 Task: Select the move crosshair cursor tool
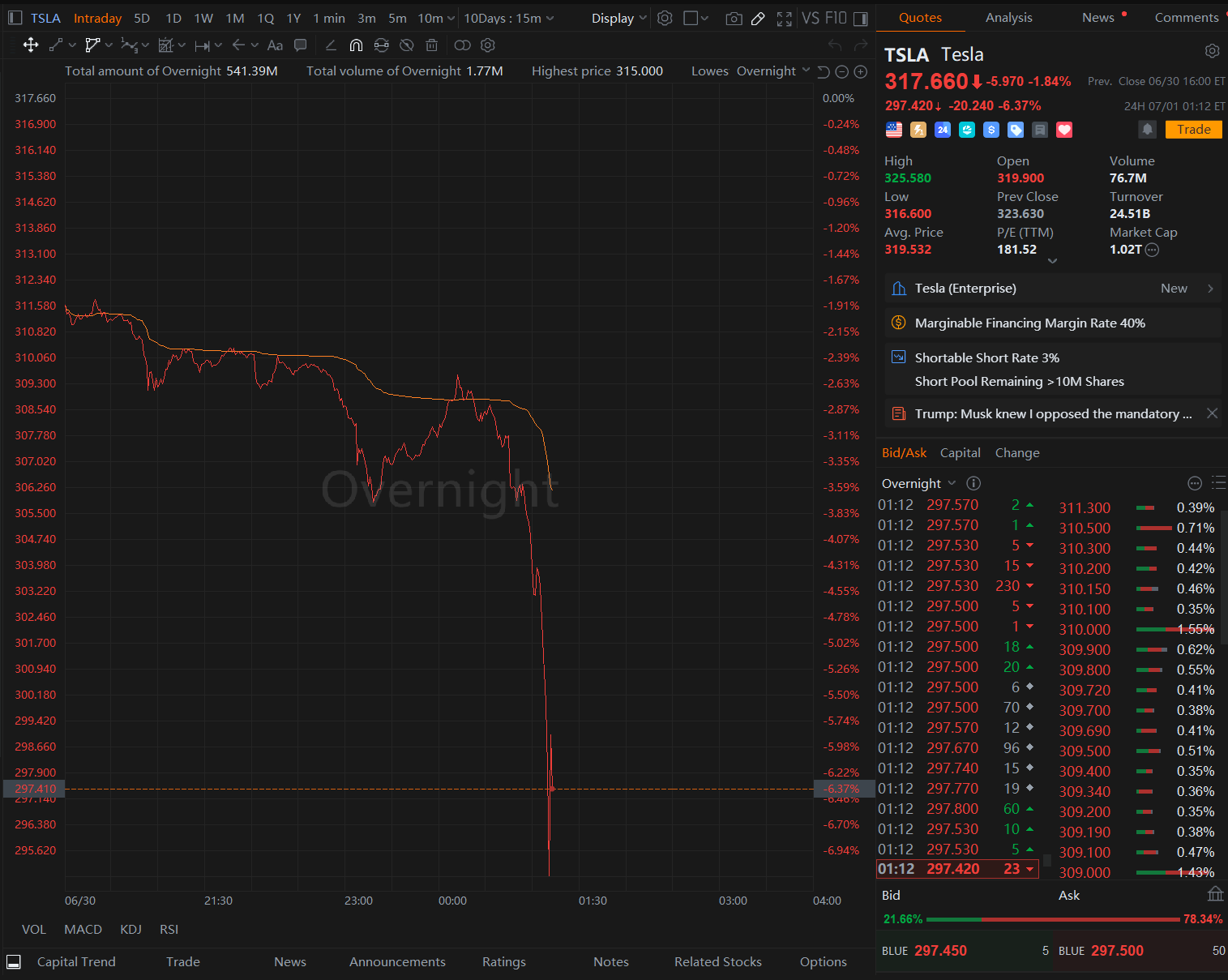pos(31,45)
